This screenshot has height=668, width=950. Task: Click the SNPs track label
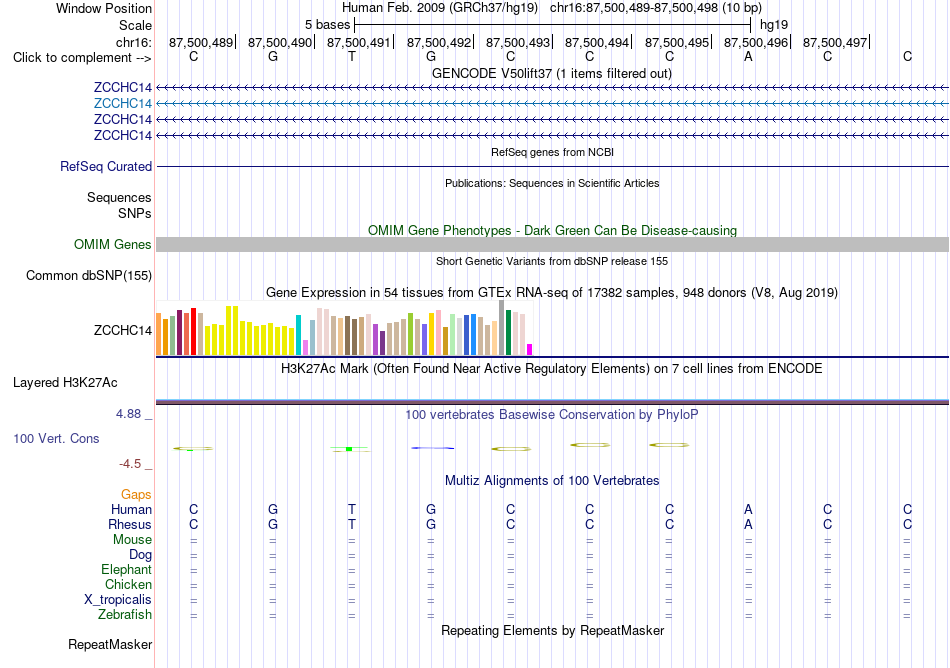[x=135, y=213]
